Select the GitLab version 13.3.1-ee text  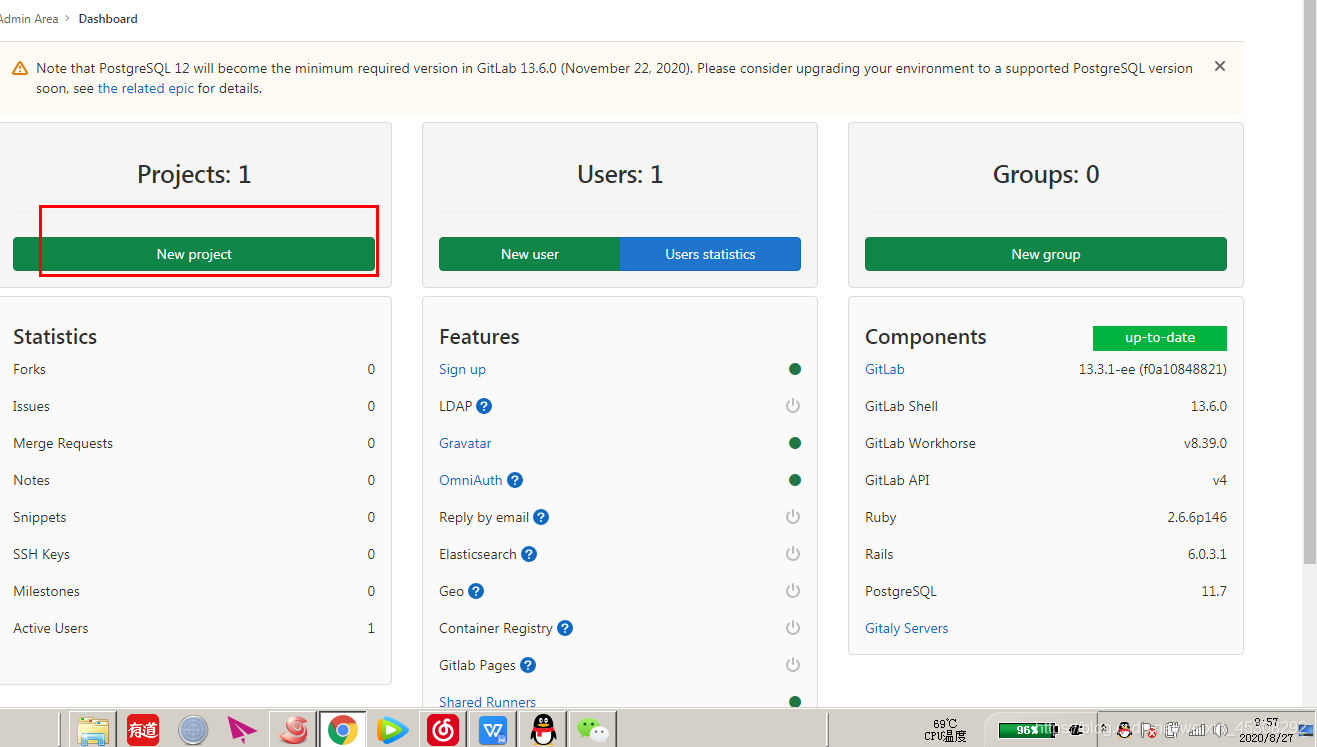(1152, 369)
